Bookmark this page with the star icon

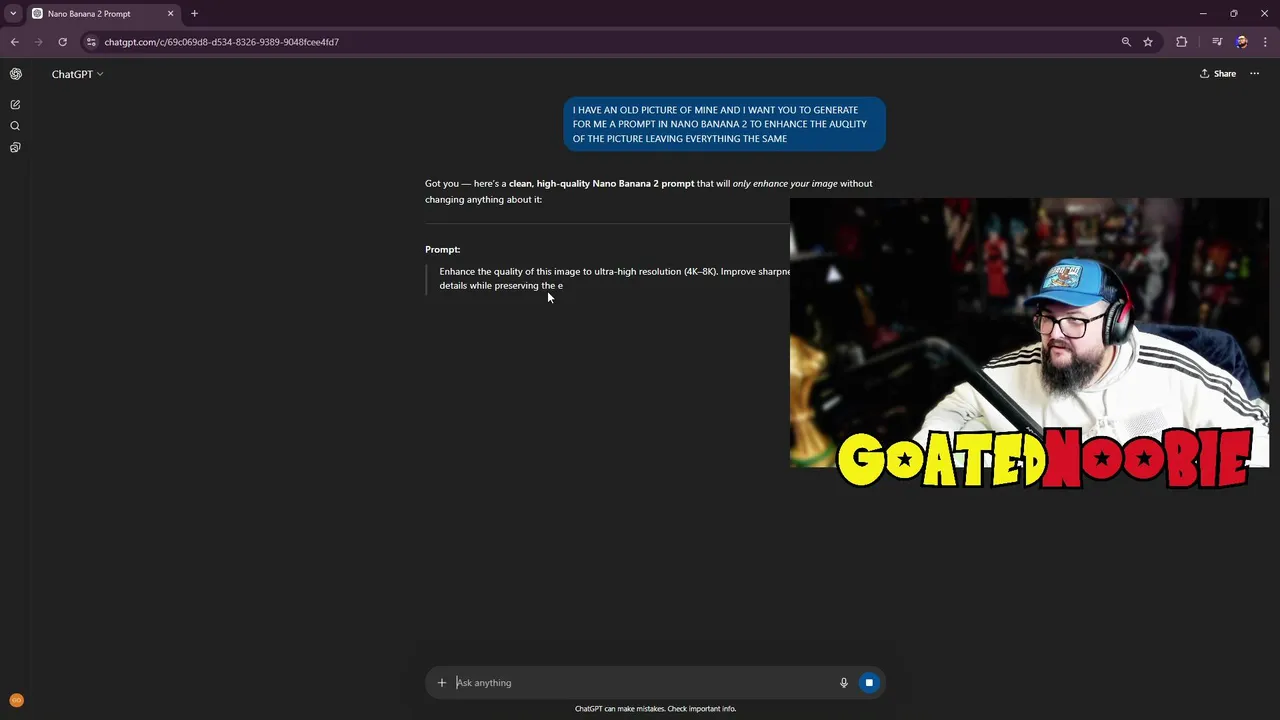coord(1148,42)
